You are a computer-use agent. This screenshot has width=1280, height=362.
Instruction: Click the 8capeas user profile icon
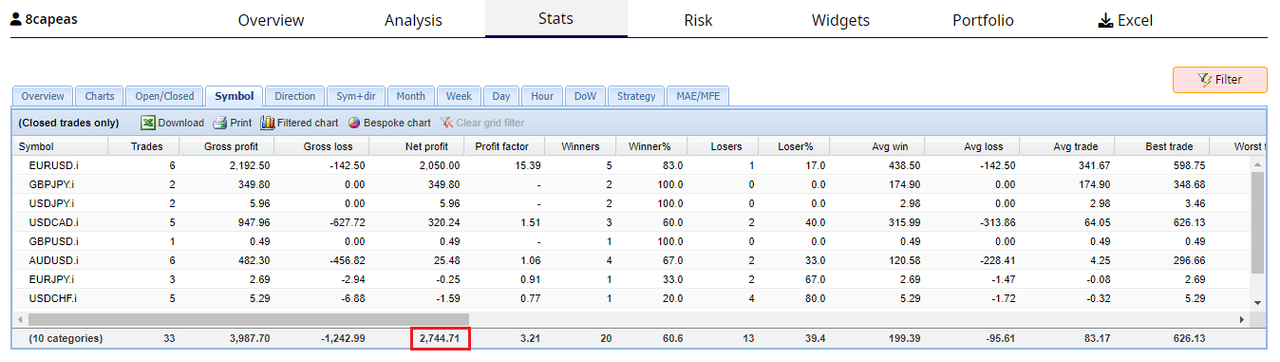pyautogui.click(x=16, y=19)
